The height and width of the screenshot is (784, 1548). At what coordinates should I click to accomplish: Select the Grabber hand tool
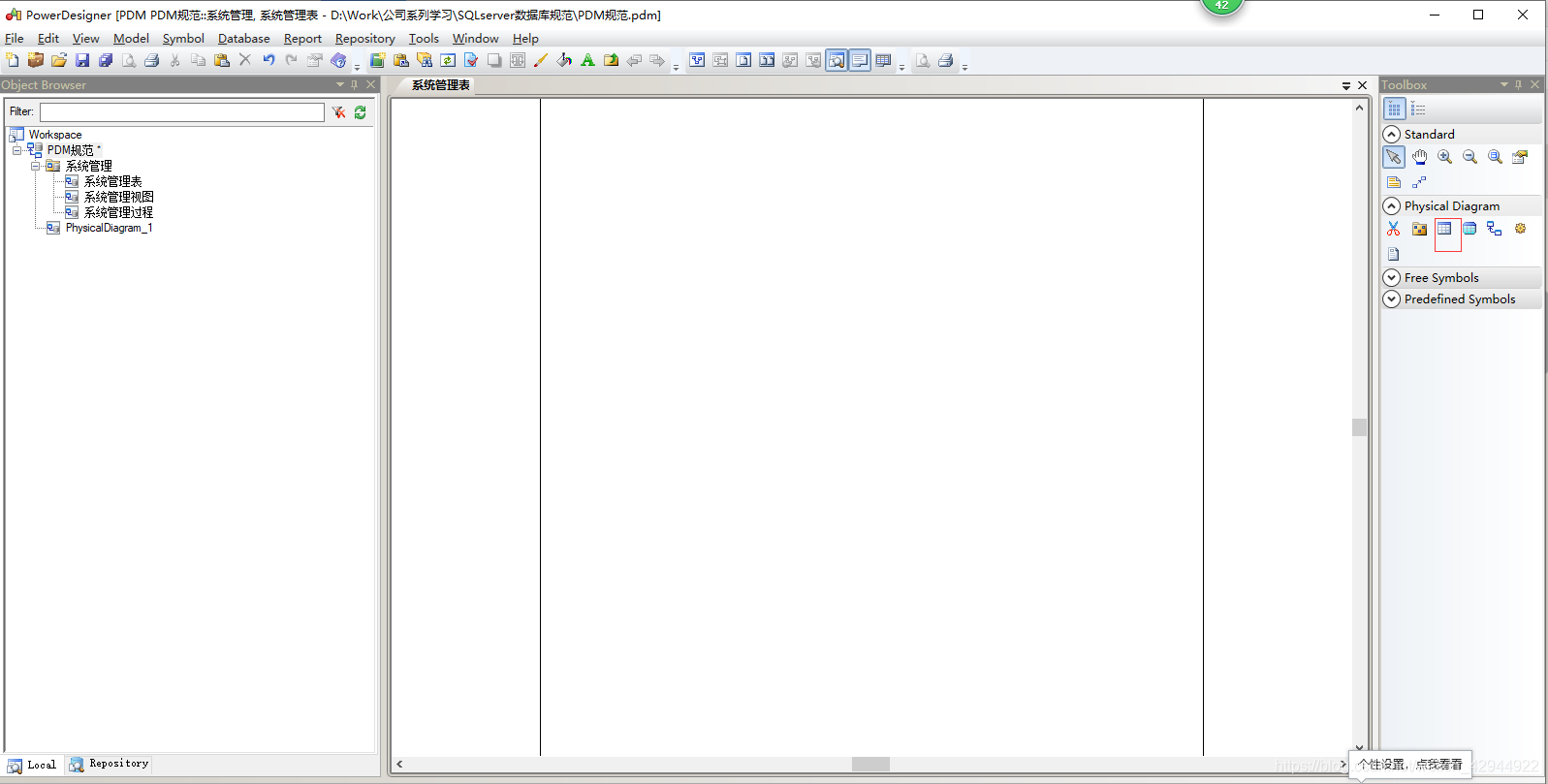[x=1419, y=157]
